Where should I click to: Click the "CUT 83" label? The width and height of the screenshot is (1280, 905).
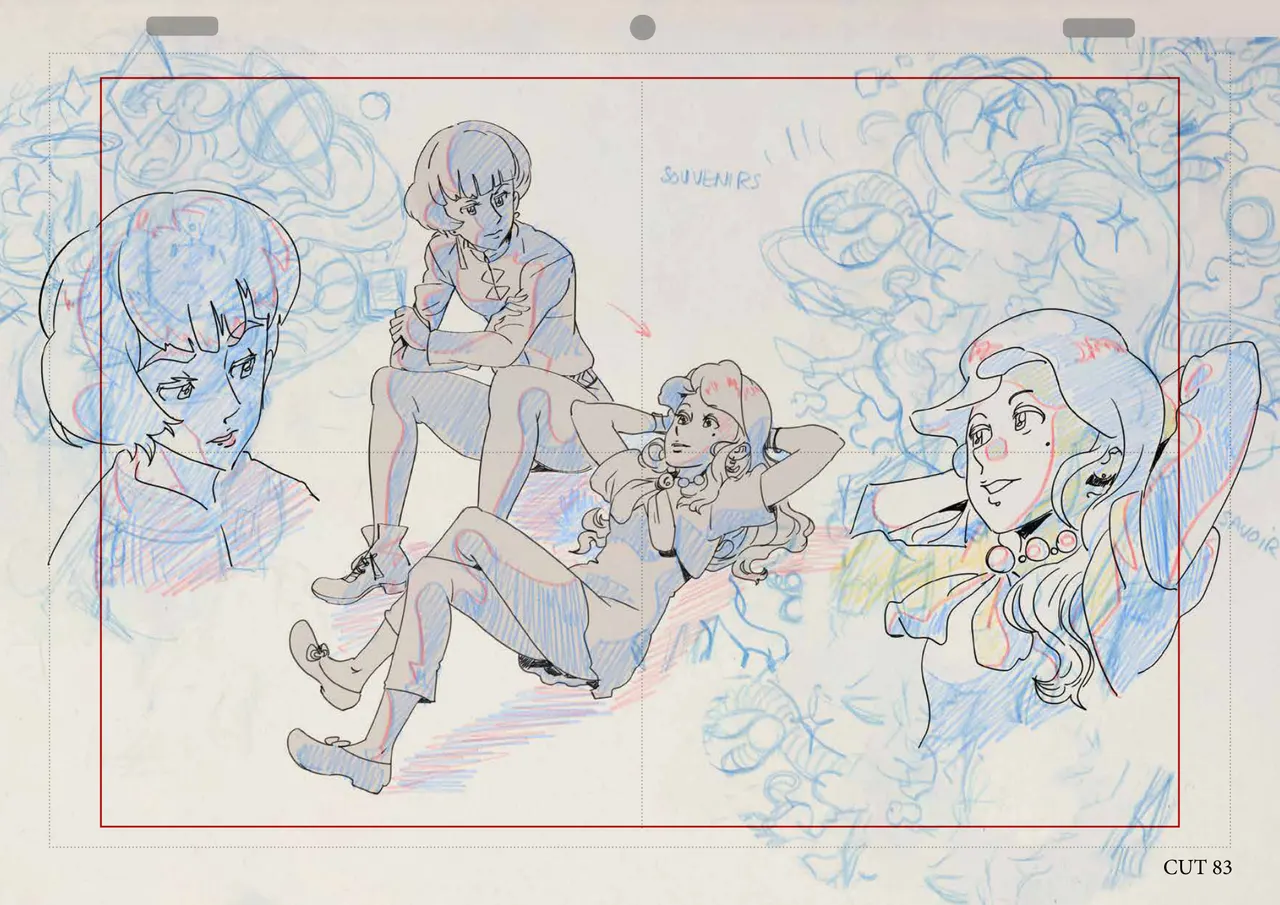[x=1197, y=867]
